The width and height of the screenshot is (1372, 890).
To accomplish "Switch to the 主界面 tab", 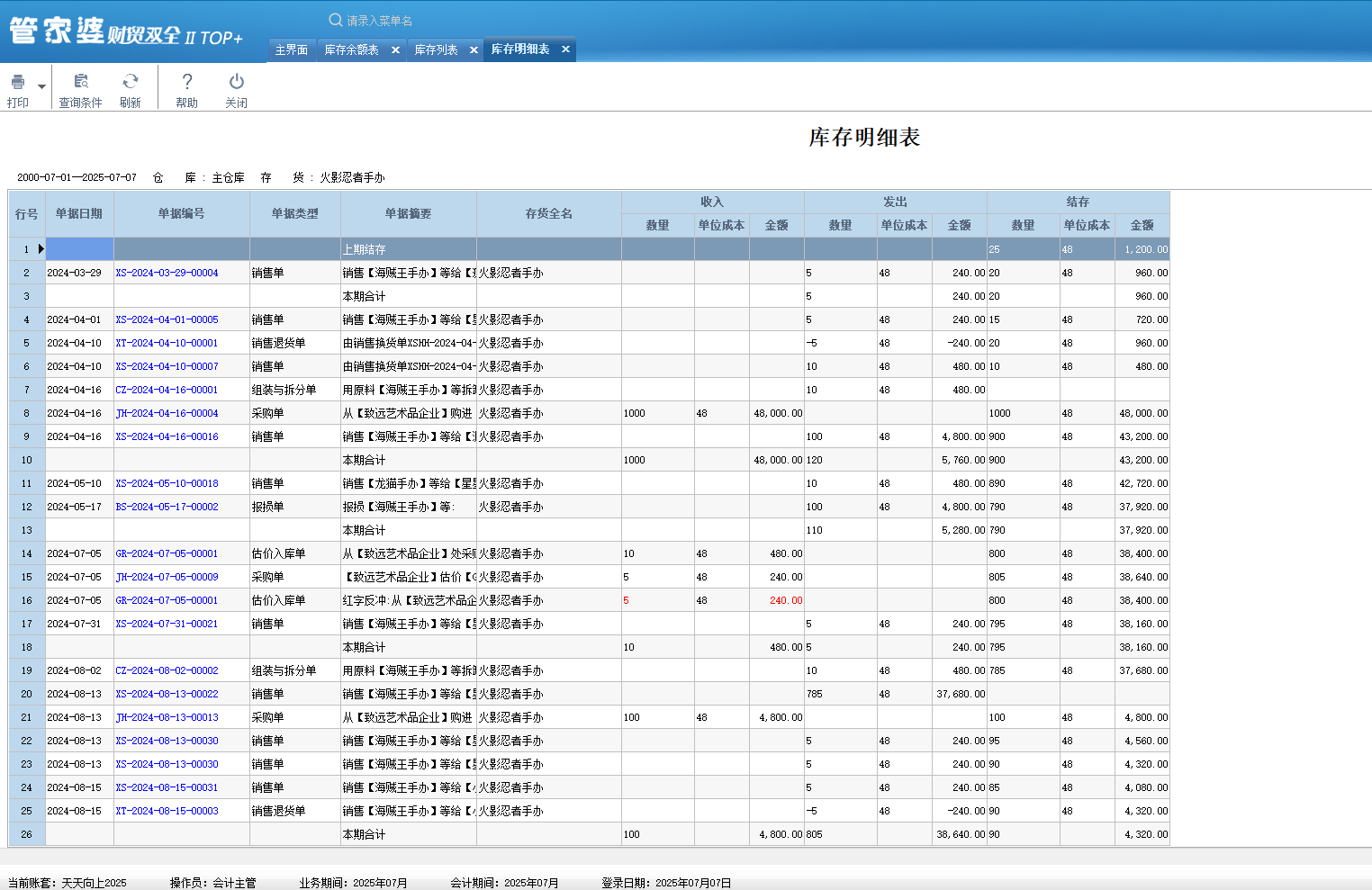I will click(292, 50).
